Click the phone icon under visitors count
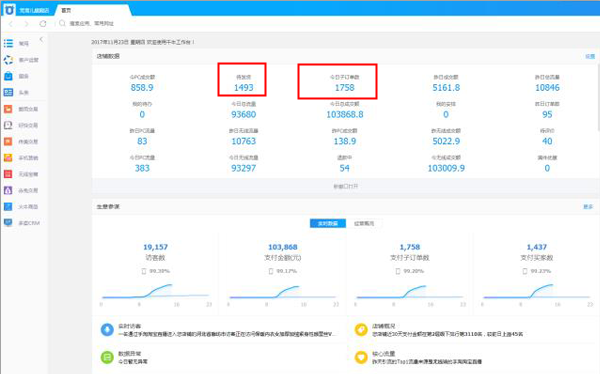The height and width of the screenshot is (374, 600). pos(144,271)
